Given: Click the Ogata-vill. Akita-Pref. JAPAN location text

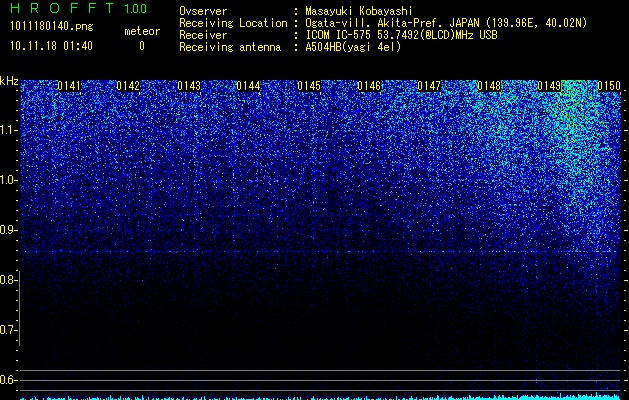Looking at the screenshot, I should (x=392, y=23).
